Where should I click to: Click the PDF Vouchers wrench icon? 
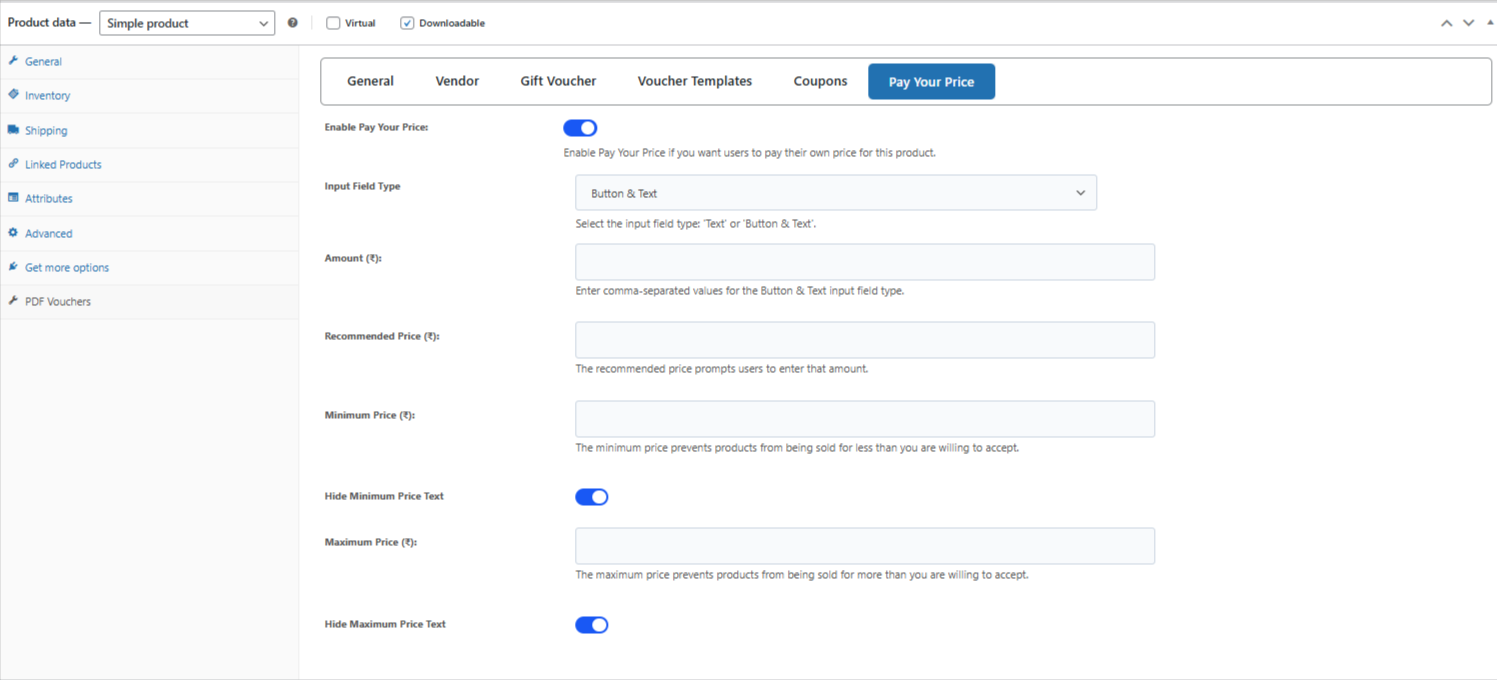[13, 301]
